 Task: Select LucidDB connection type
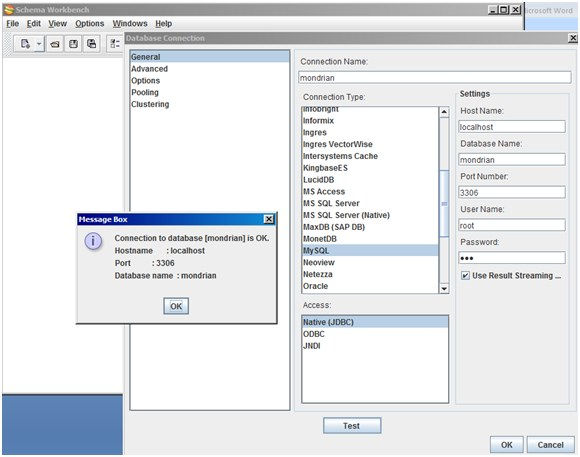click(370, 180)
